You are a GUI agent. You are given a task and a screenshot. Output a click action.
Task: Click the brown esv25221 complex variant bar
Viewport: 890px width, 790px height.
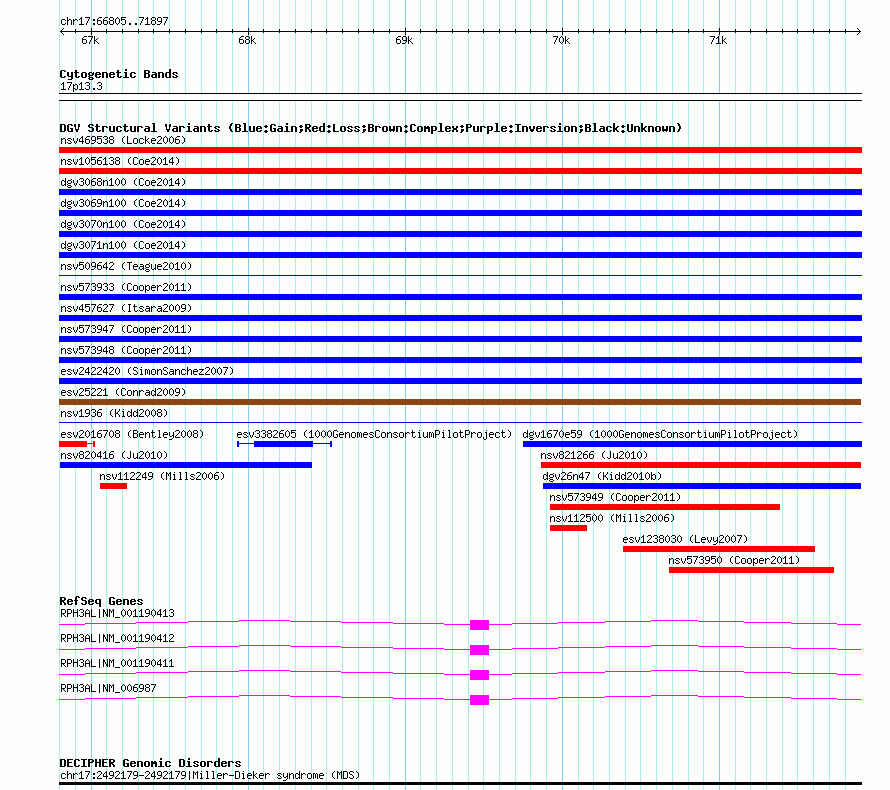click(x=460, y=402)
